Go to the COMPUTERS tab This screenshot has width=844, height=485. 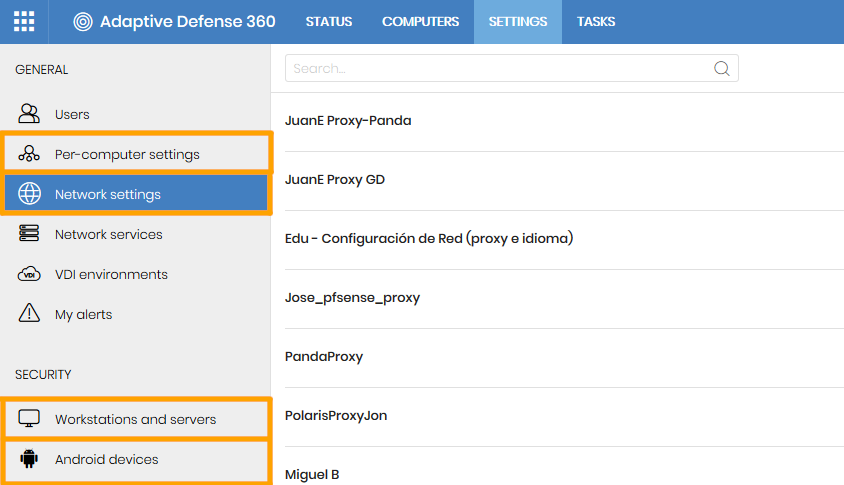click(420, 22)
